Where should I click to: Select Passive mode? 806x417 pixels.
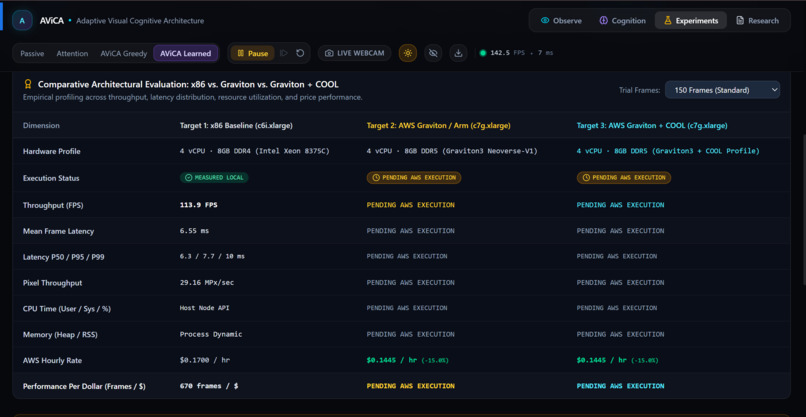32,53
